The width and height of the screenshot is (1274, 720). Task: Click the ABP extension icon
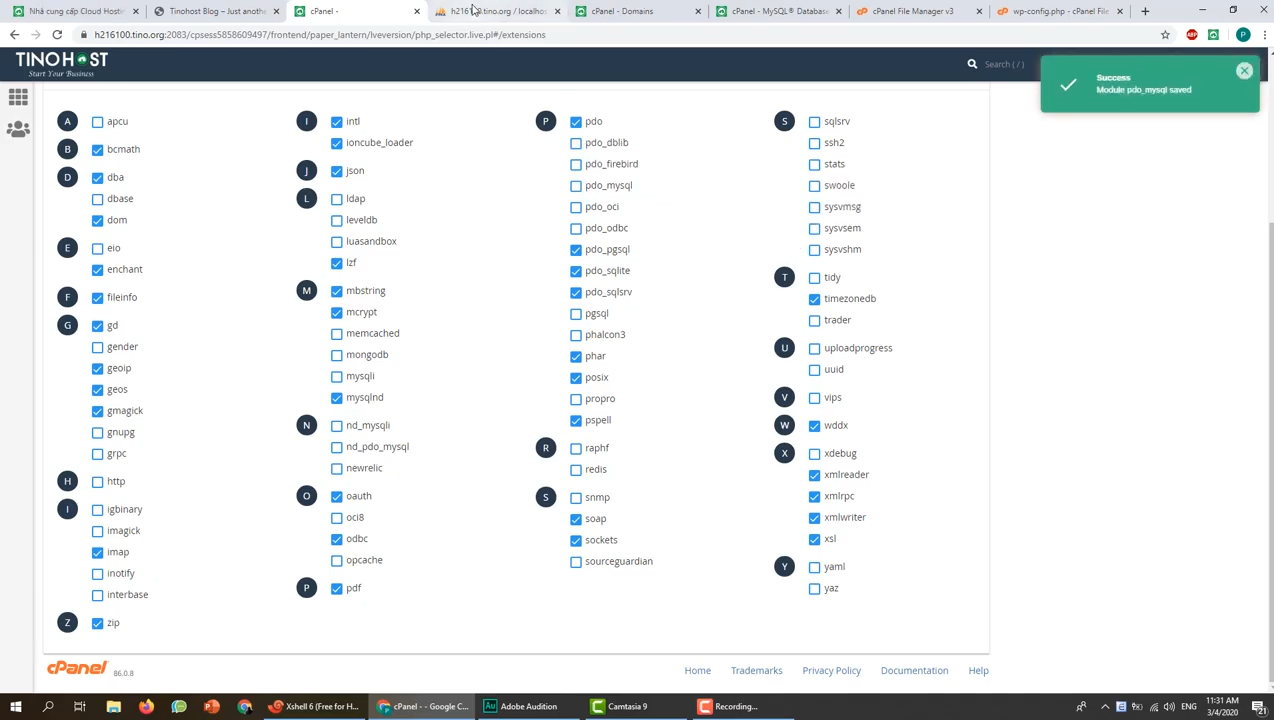click(1192, 35)
